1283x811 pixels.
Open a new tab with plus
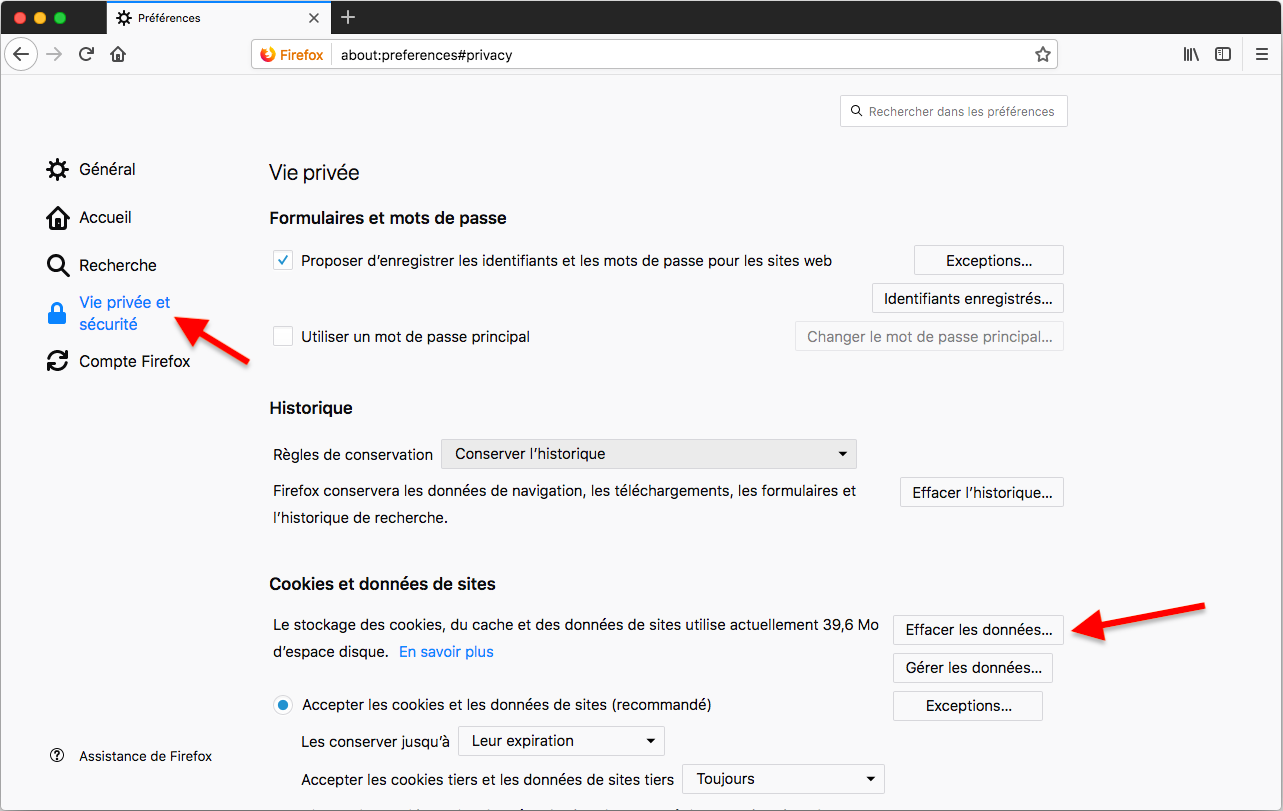tap(348, 17)
